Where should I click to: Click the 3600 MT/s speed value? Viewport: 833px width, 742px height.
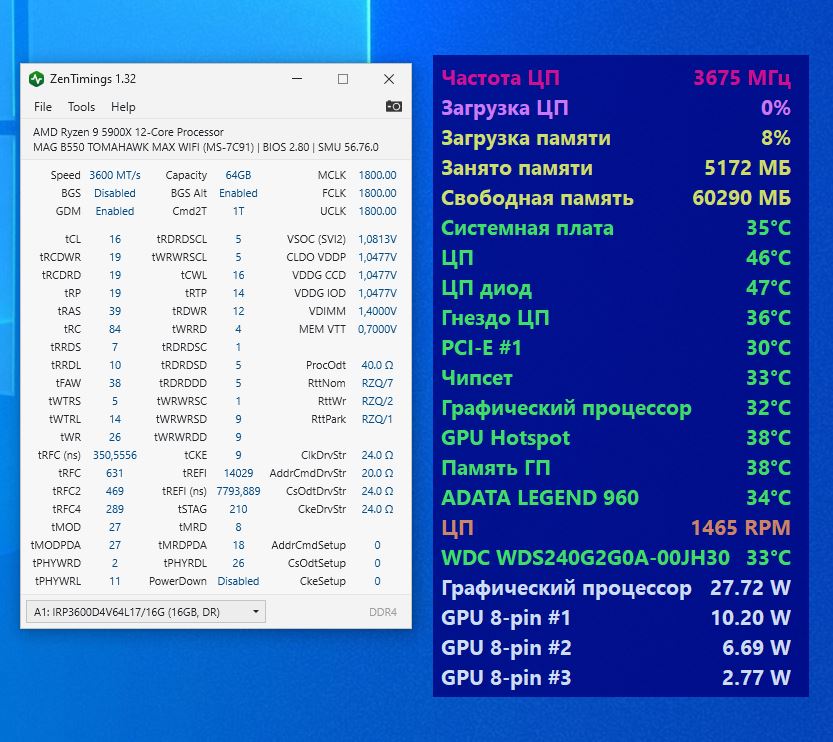115,175
